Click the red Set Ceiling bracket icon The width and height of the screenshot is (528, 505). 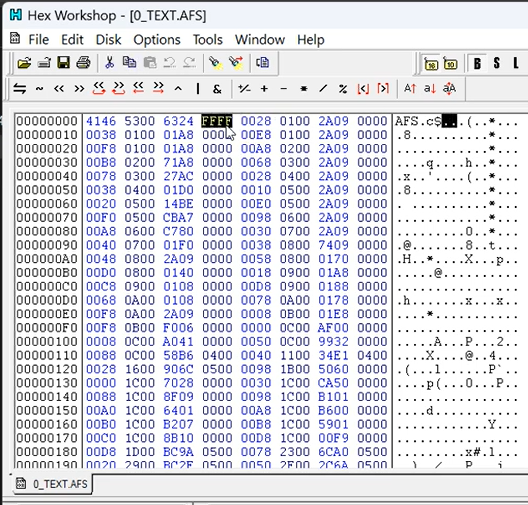point(383,89)
